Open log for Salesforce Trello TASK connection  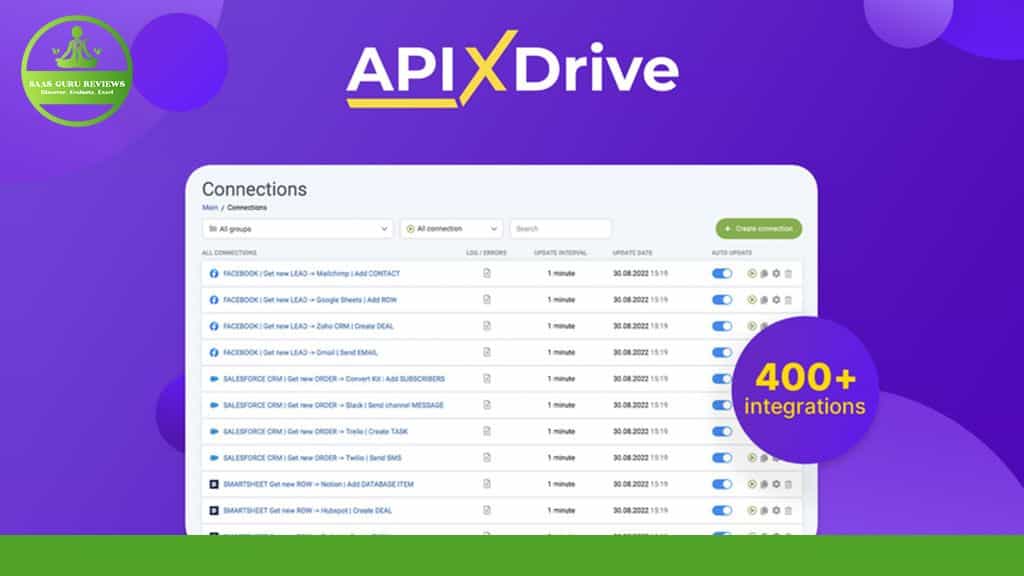click(487, 431)
